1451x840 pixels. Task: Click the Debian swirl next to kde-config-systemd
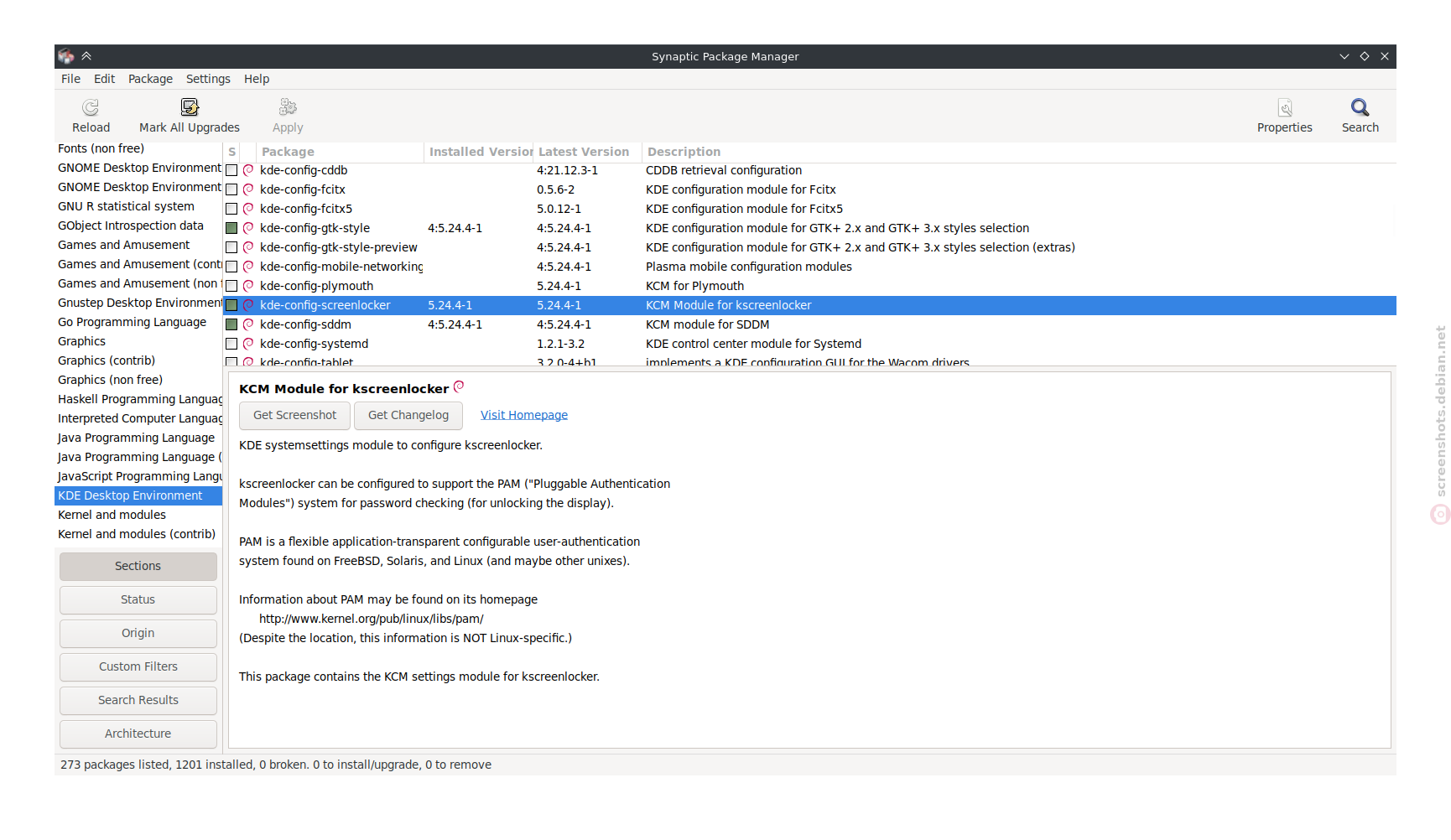point(248,344)
